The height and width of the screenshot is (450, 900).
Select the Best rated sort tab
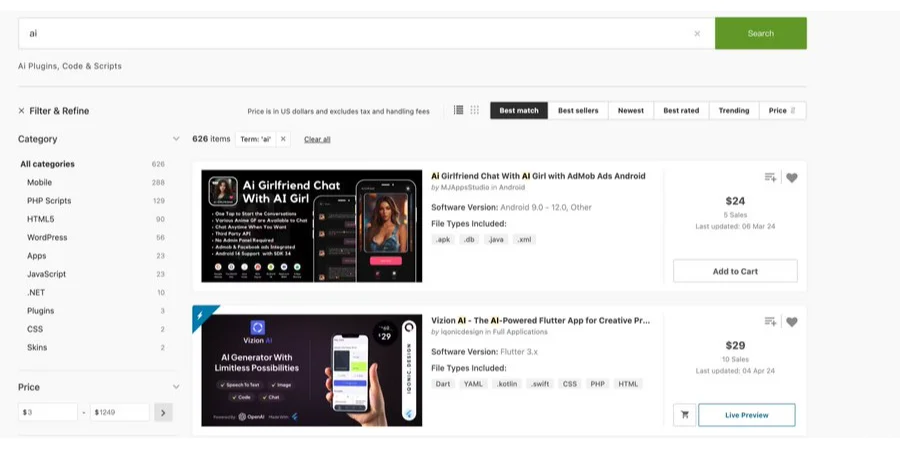[x=681, y=111]
